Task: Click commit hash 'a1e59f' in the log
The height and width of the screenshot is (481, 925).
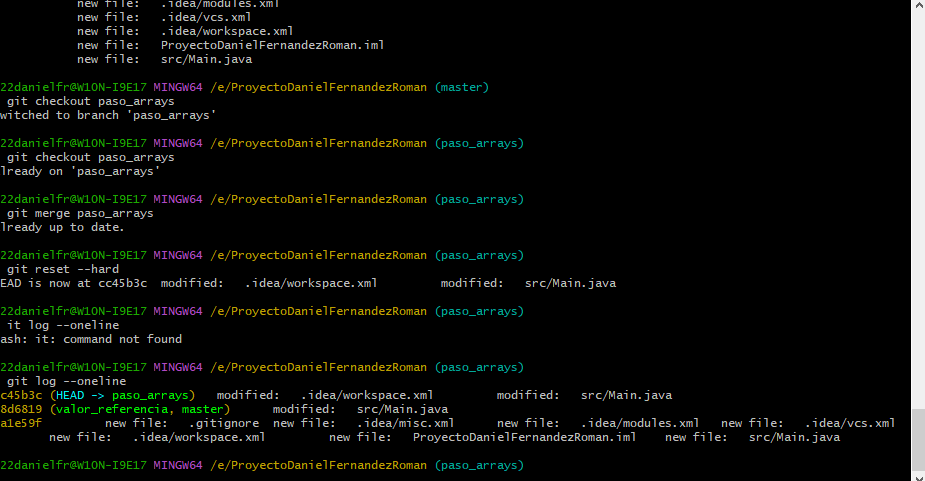Action: 21,424
